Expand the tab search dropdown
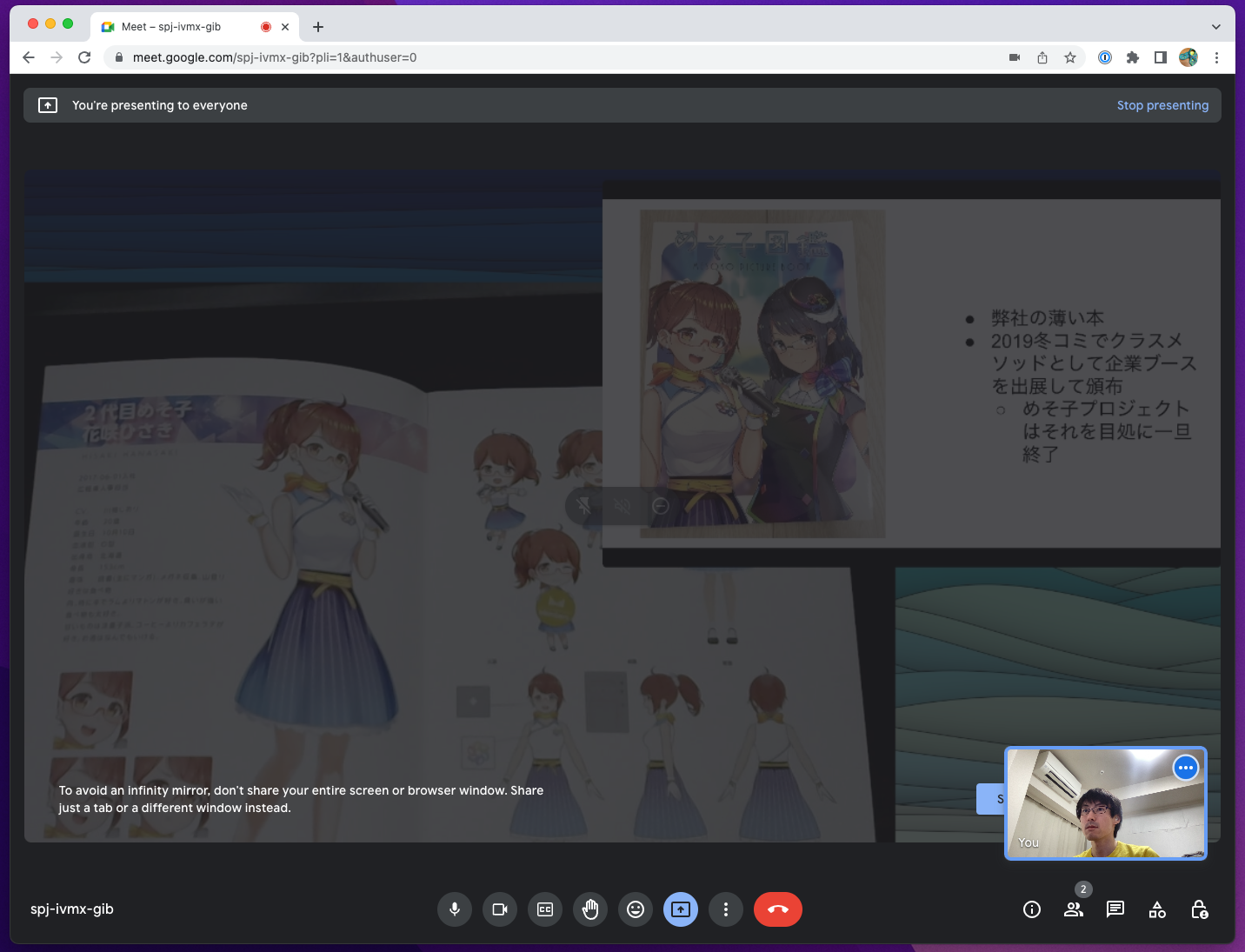Image resolution: width=1245 pixels, height=952 pixels. click(x=1216, y=27)
